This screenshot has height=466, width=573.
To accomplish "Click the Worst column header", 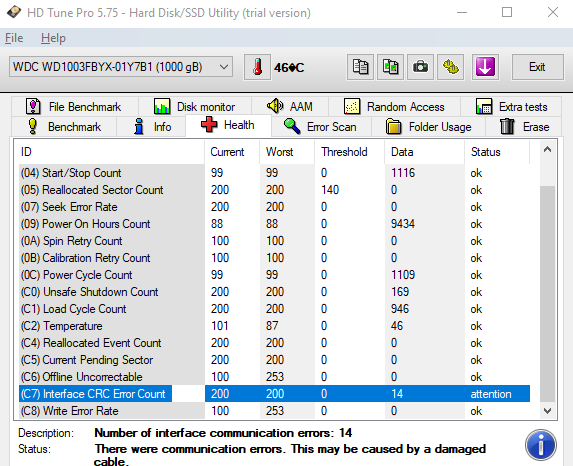I will pyautogui.click(x=287, y=152).
